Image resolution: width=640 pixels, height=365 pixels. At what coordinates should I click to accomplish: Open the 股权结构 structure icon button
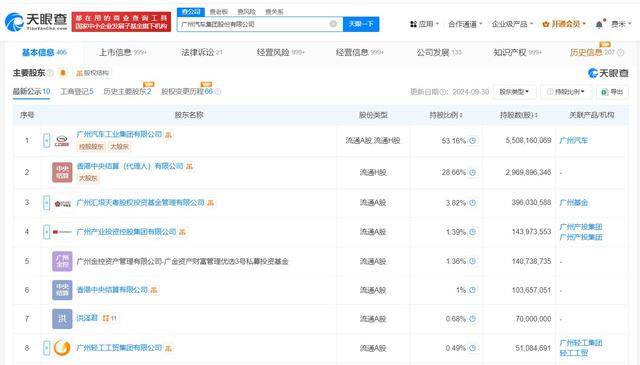[93, 73]
